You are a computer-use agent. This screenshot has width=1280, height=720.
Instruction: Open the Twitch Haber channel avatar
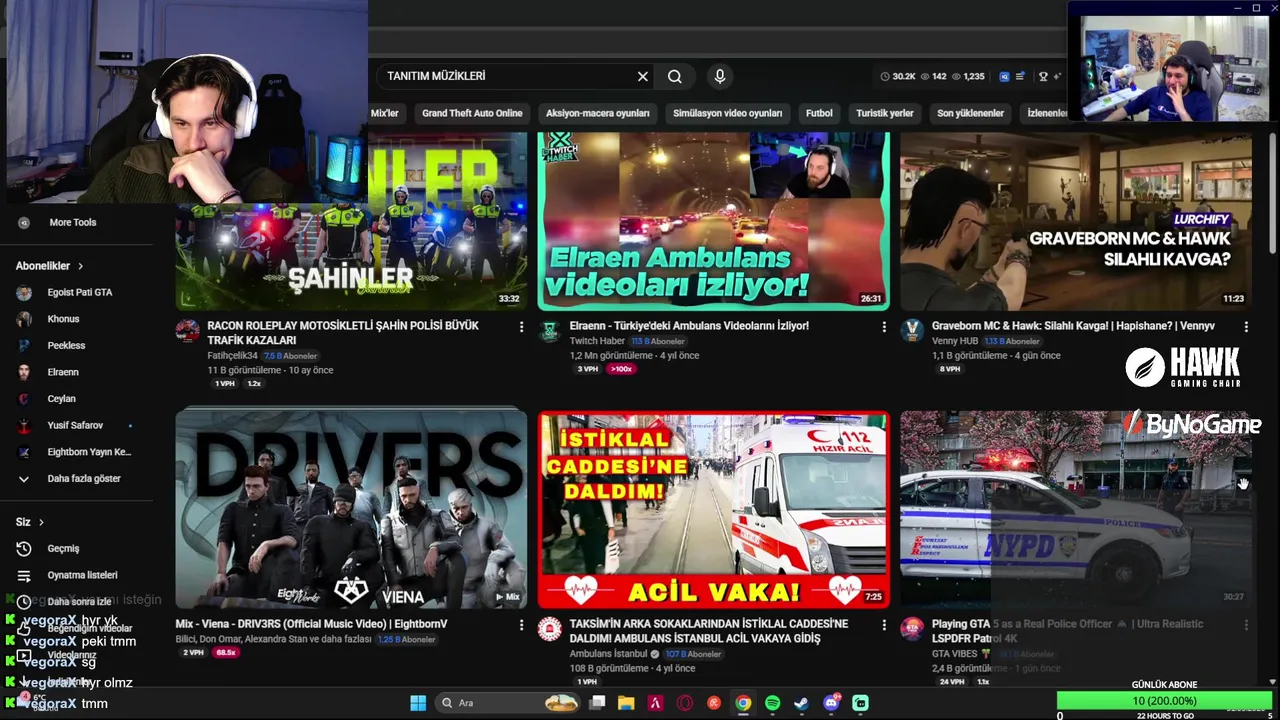pos(549,331)
